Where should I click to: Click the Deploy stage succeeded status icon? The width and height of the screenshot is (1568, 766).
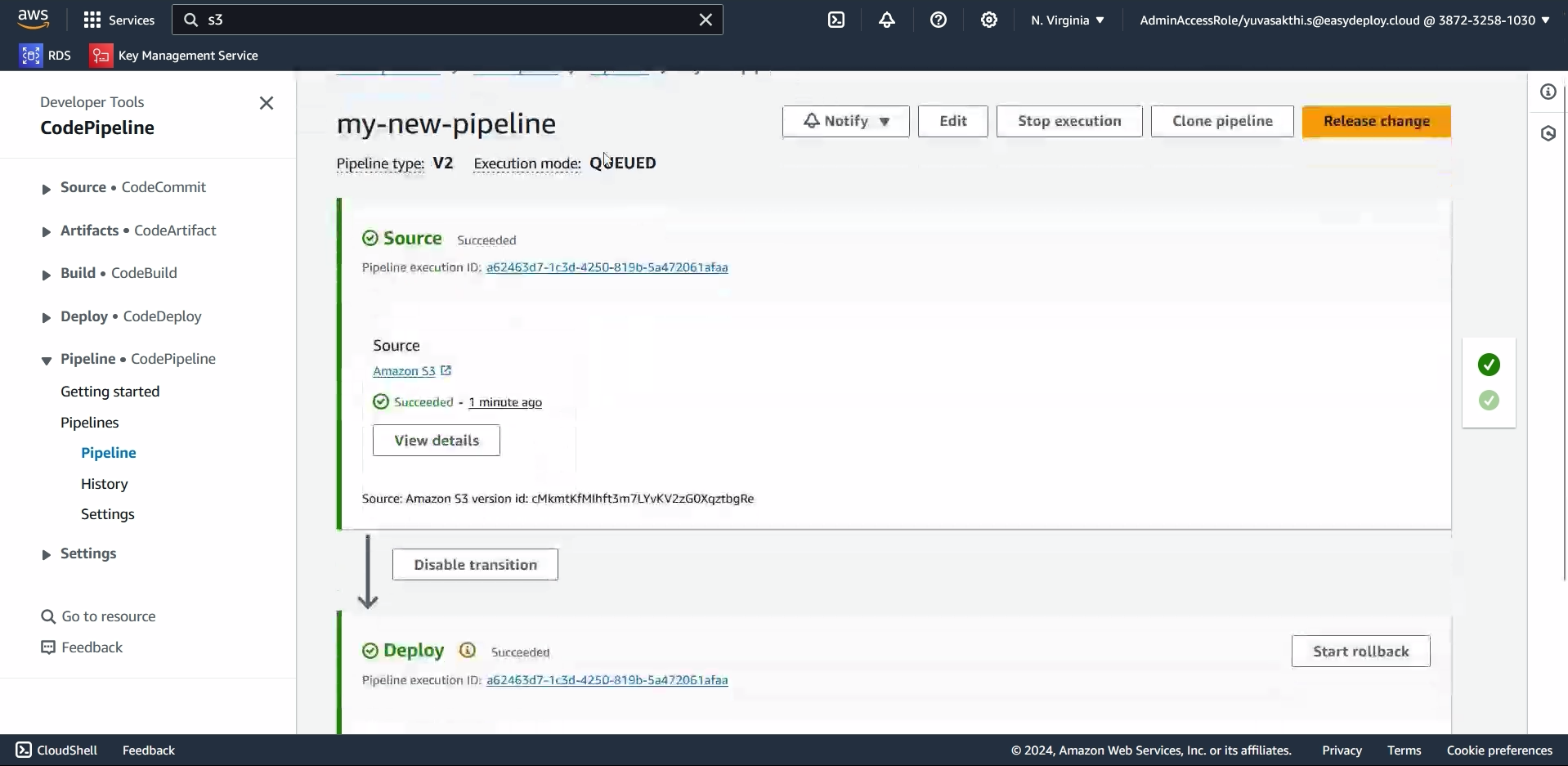370,651
